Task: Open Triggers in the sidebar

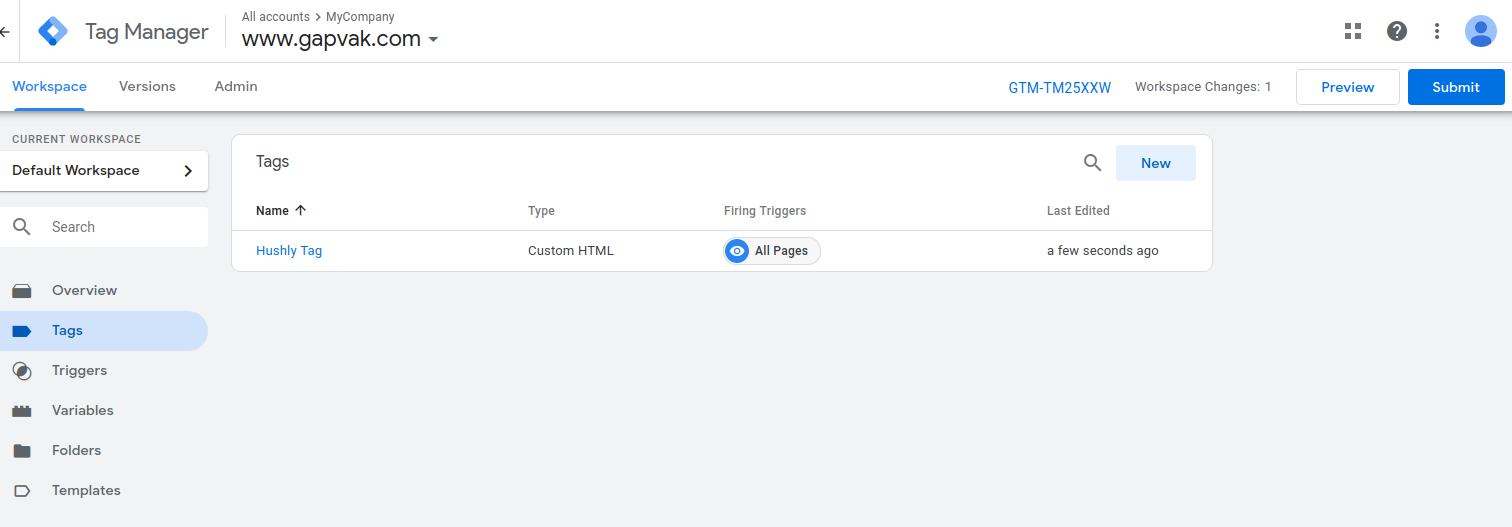Action: click(x=104, y=371)
